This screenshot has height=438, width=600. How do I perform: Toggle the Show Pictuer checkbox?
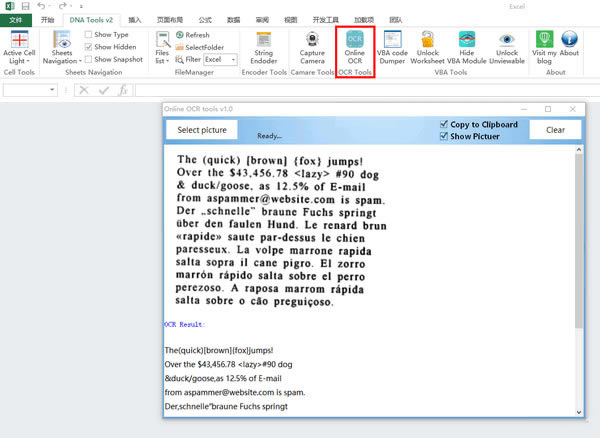[444, 136]
